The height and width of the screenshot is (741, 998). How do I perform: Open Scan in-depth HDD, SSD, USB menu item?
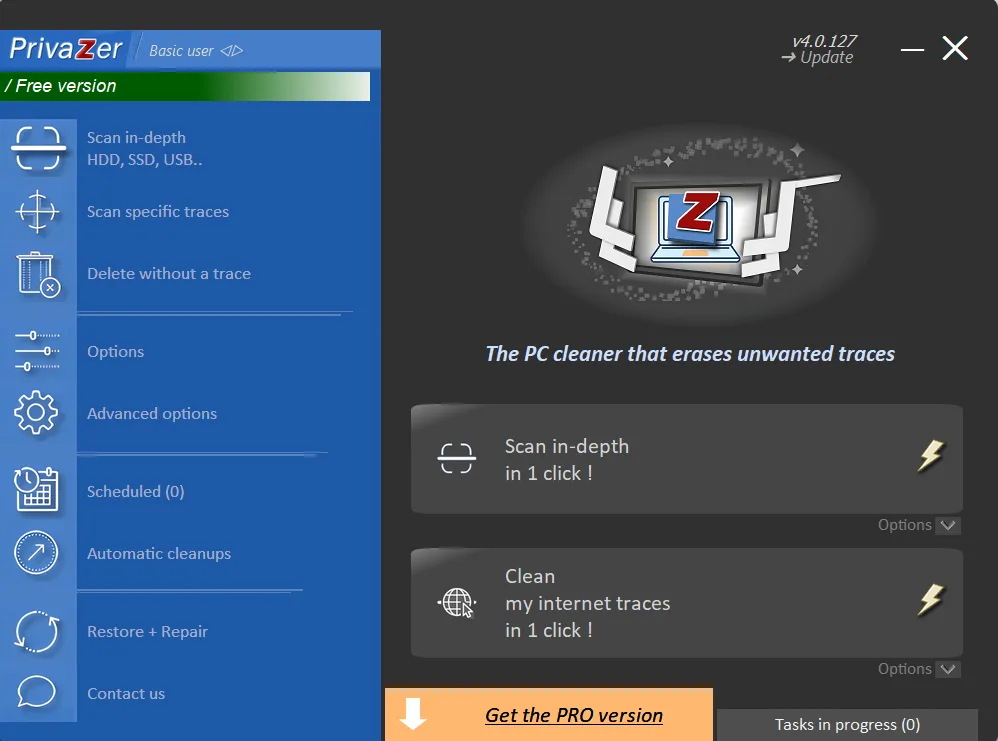144,148
